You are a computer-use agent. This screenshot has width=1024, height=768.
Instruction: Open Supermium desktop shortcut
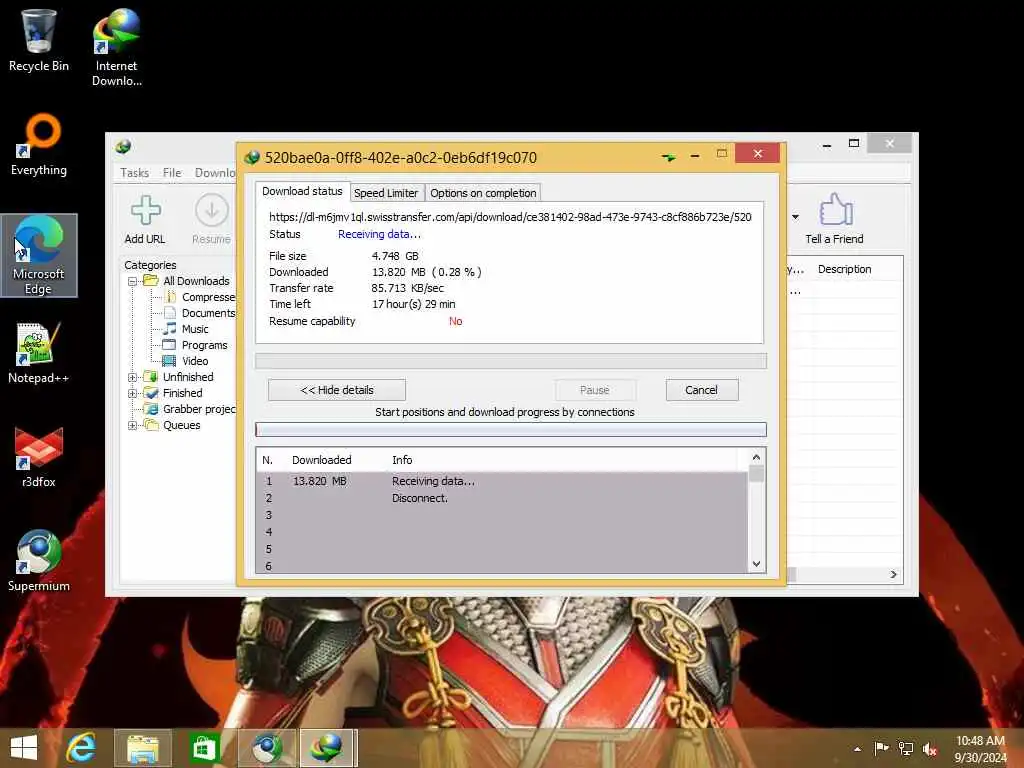39,560
